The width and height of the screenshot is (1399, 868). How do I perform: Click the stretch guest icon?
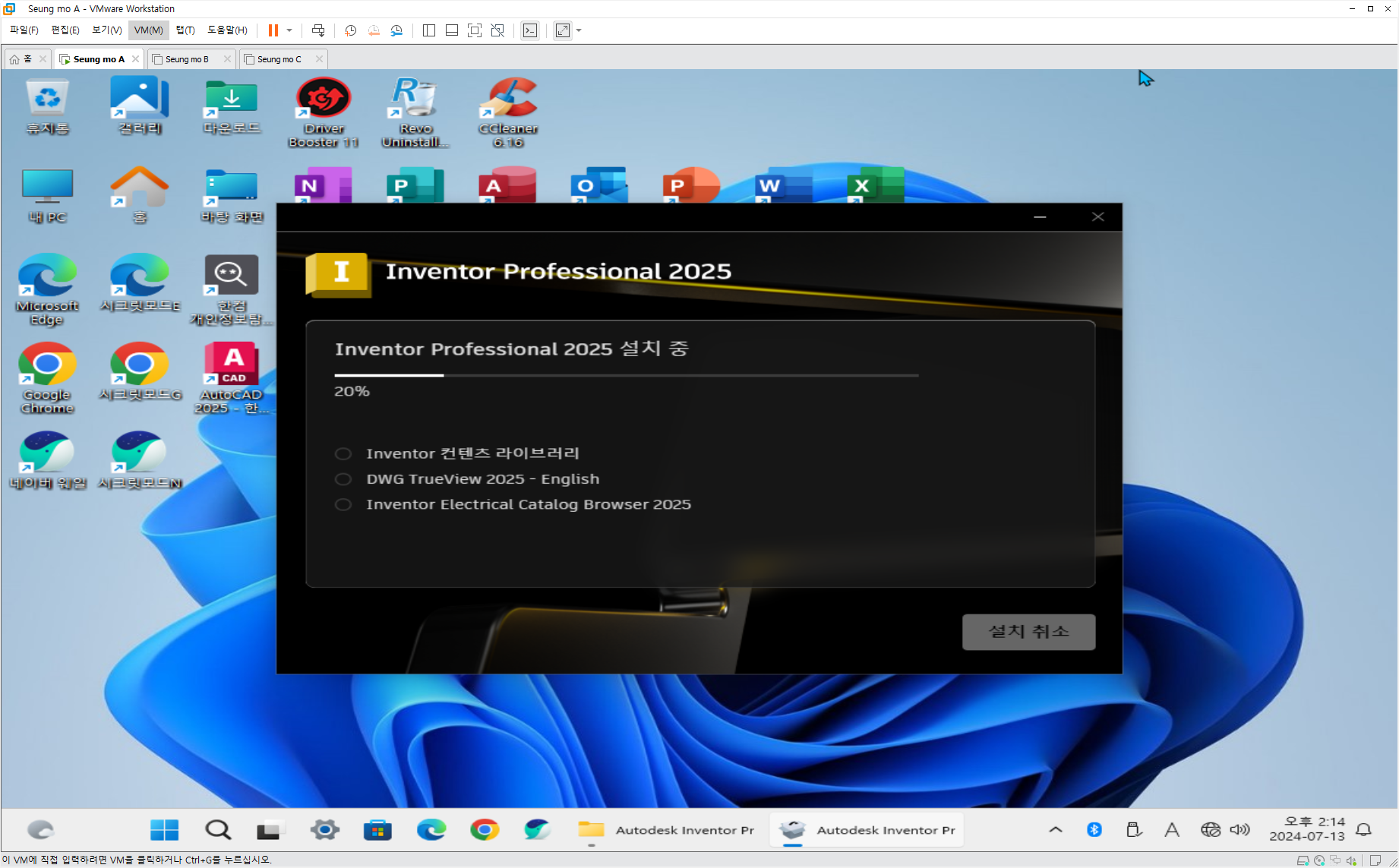[563, 30]
